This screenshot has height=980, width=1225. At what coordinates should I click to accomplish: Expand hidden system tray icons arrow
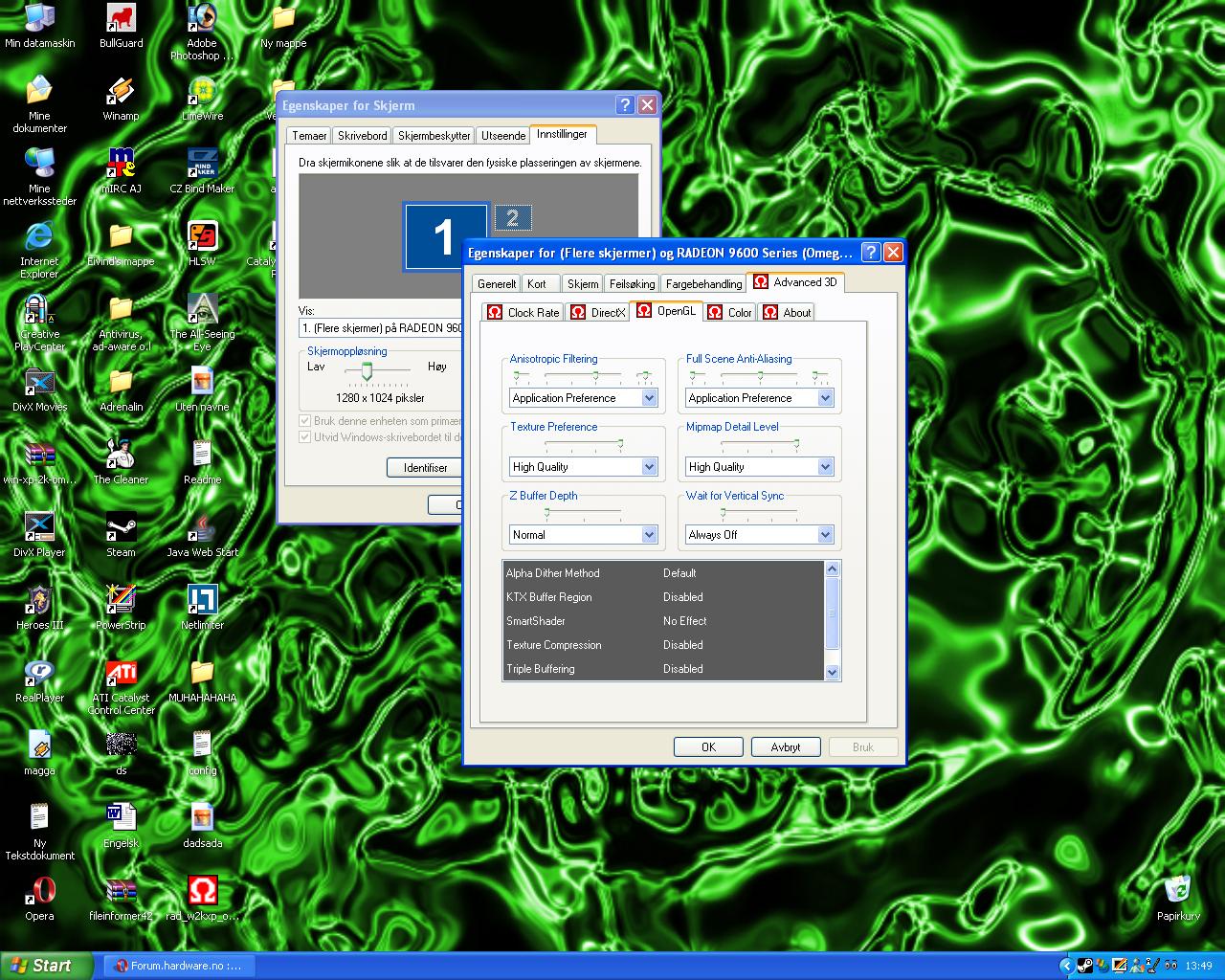point(1067,966)
